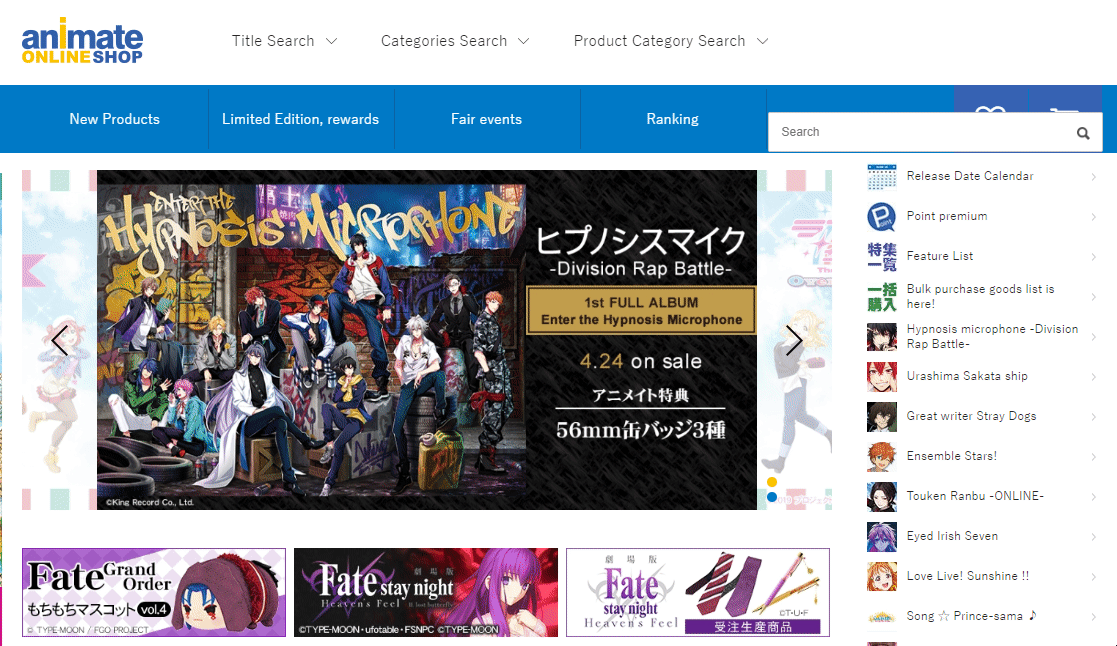
Task: Click the Feature List kanji icon
Action: pos(881,256)
